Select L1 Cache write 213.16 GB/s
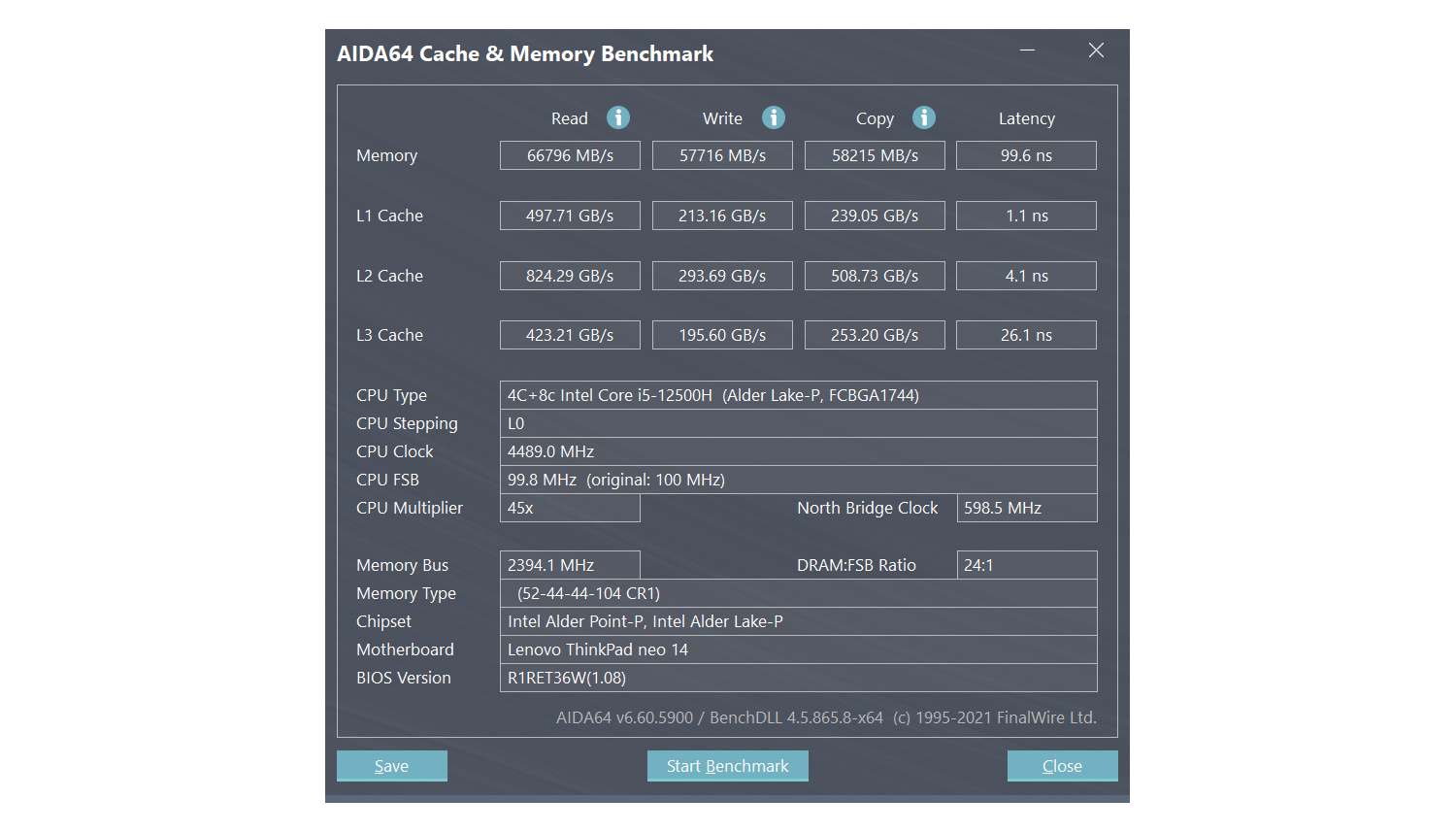Screen dimensions: 1456x832 click(x=722, y=216)
